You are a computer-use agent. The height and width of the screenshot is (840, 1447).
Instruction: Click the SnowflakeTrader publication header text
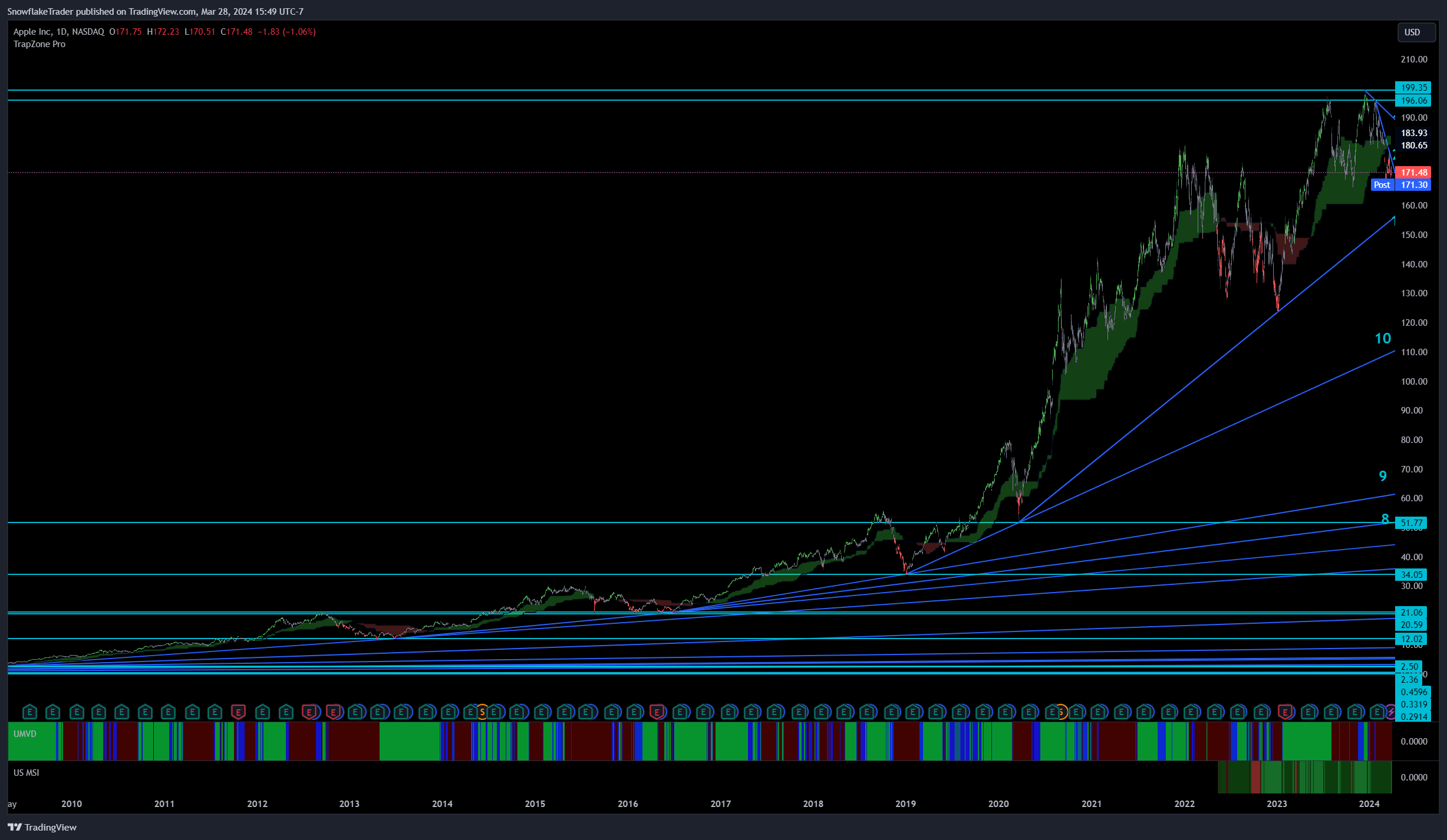[155, 12]
